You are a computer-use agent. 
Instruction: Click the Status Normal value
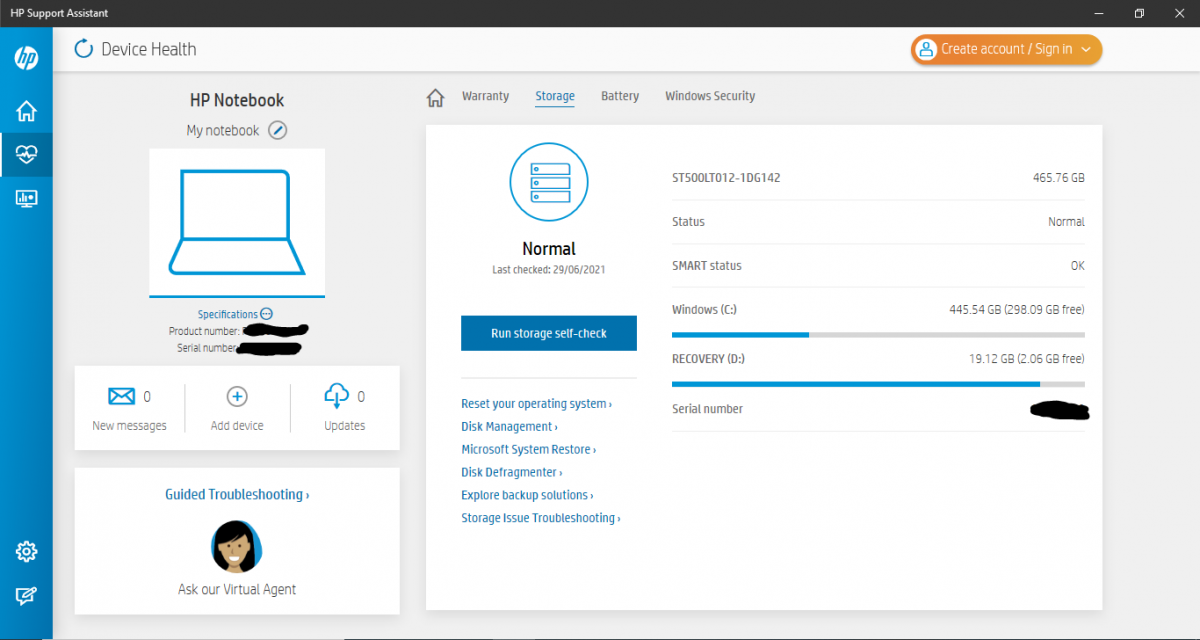1066,222
